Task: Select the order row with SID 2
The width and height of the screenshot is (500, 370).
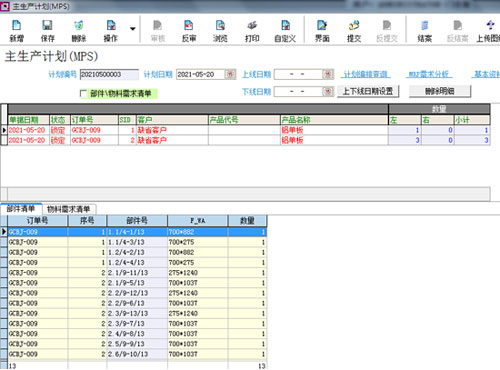Action: pyautogui.click(x=249, y=140)
